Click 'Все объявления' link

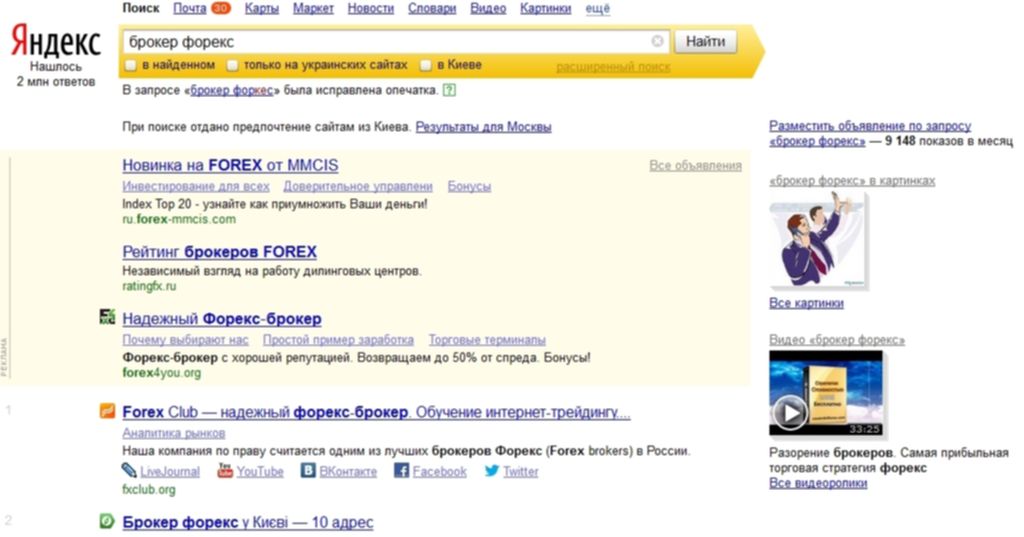click(695, 166)
